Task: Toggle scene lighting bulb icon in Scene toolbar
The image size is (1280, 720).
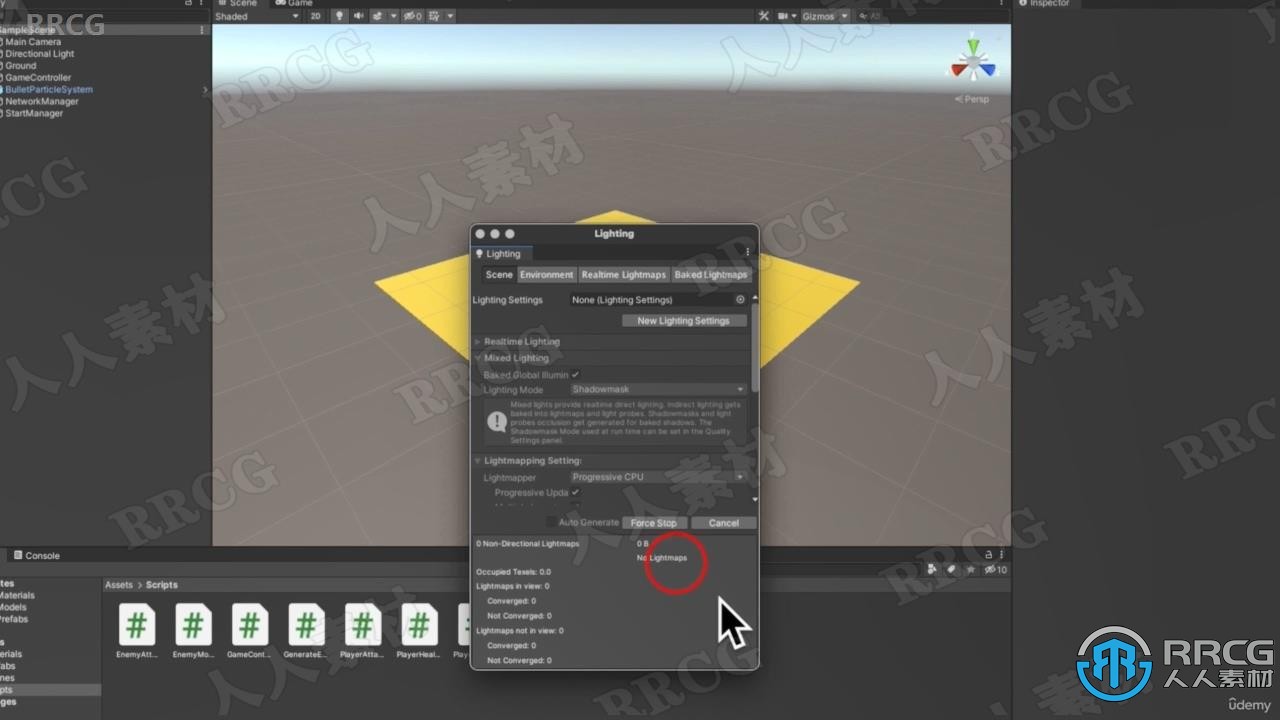Action: (x=339, y=16)
